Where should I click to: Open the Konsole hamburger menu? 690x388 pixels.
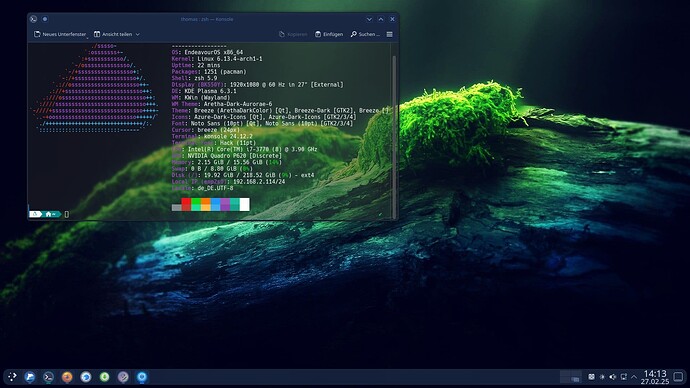389,34
